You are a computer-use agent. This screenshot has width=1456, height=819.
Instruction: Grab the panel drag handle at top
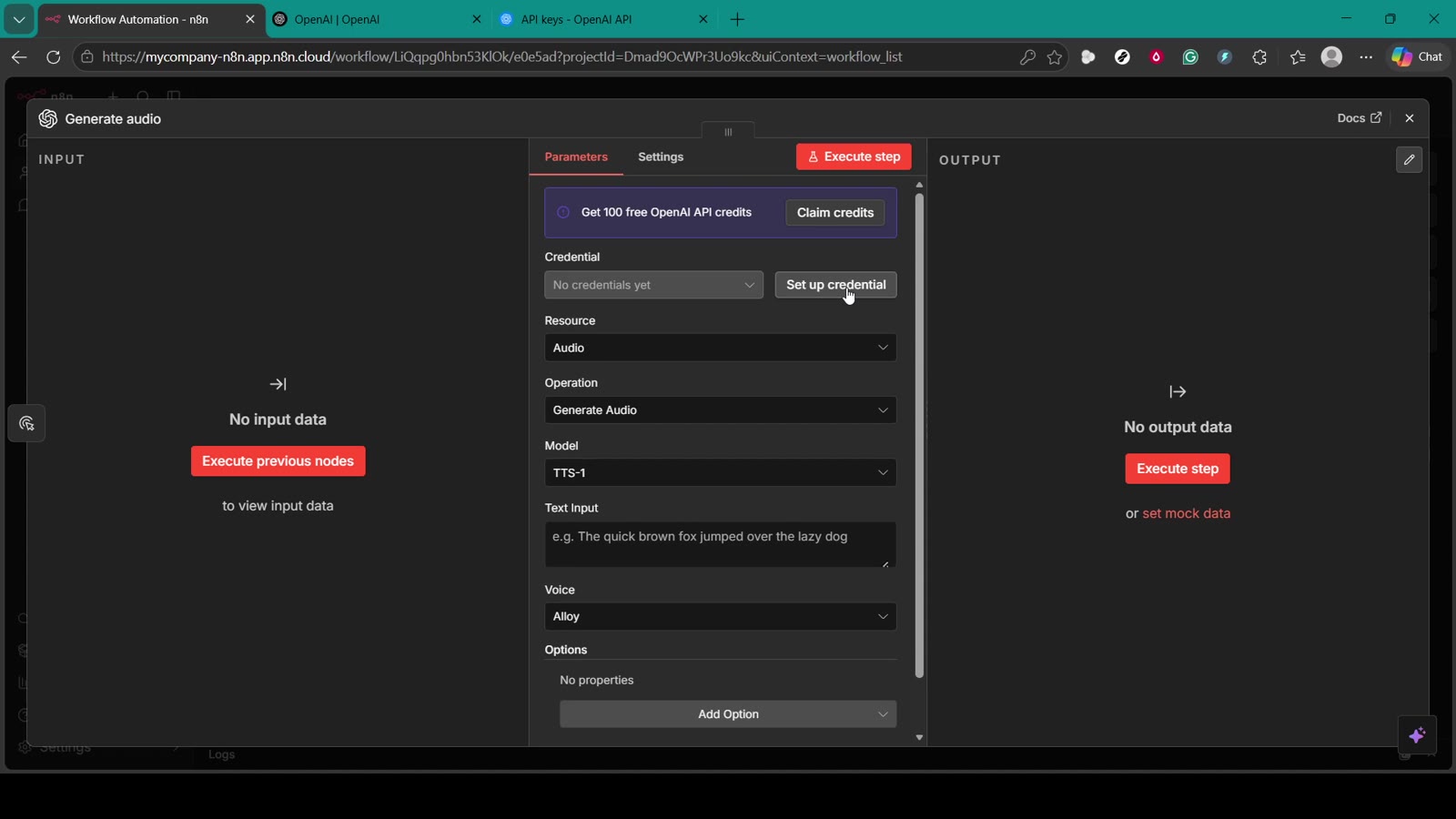click(x=728, y=131)
